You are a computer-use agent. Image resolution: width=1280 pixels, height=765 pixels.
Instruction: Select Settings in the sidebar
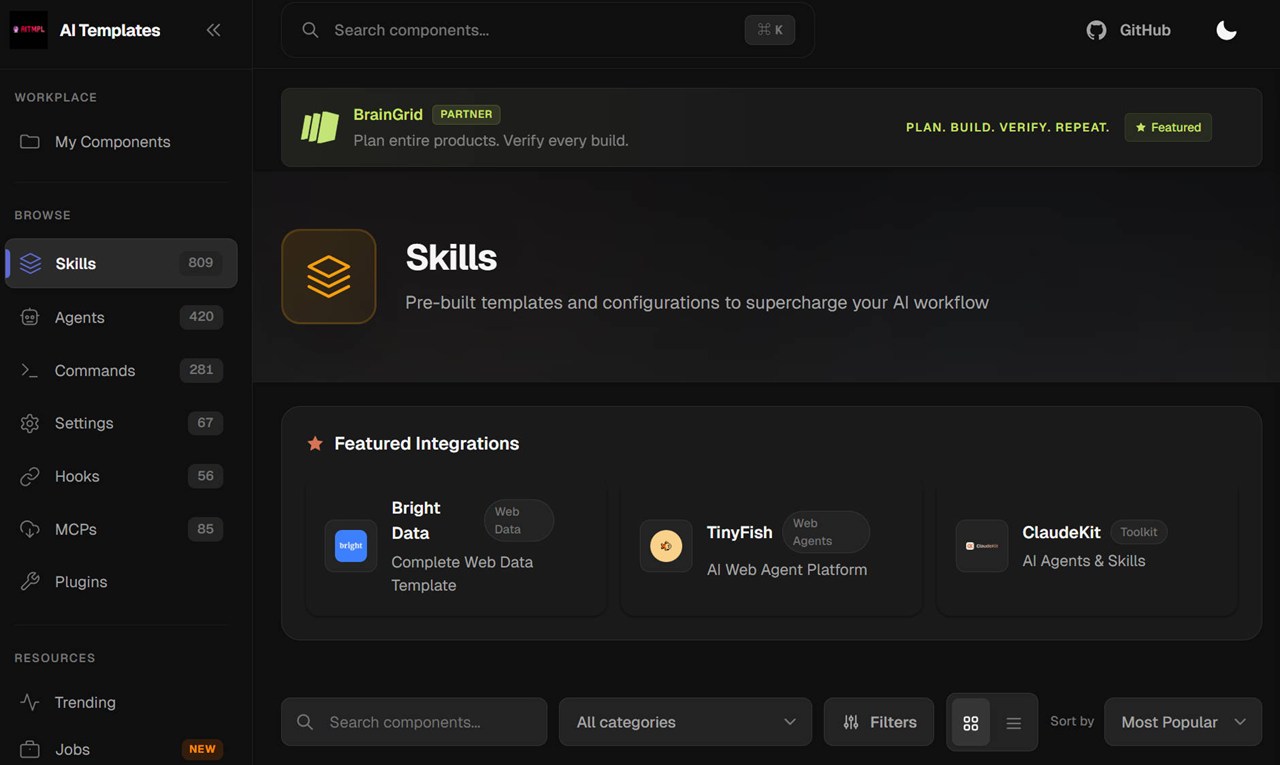121,423
